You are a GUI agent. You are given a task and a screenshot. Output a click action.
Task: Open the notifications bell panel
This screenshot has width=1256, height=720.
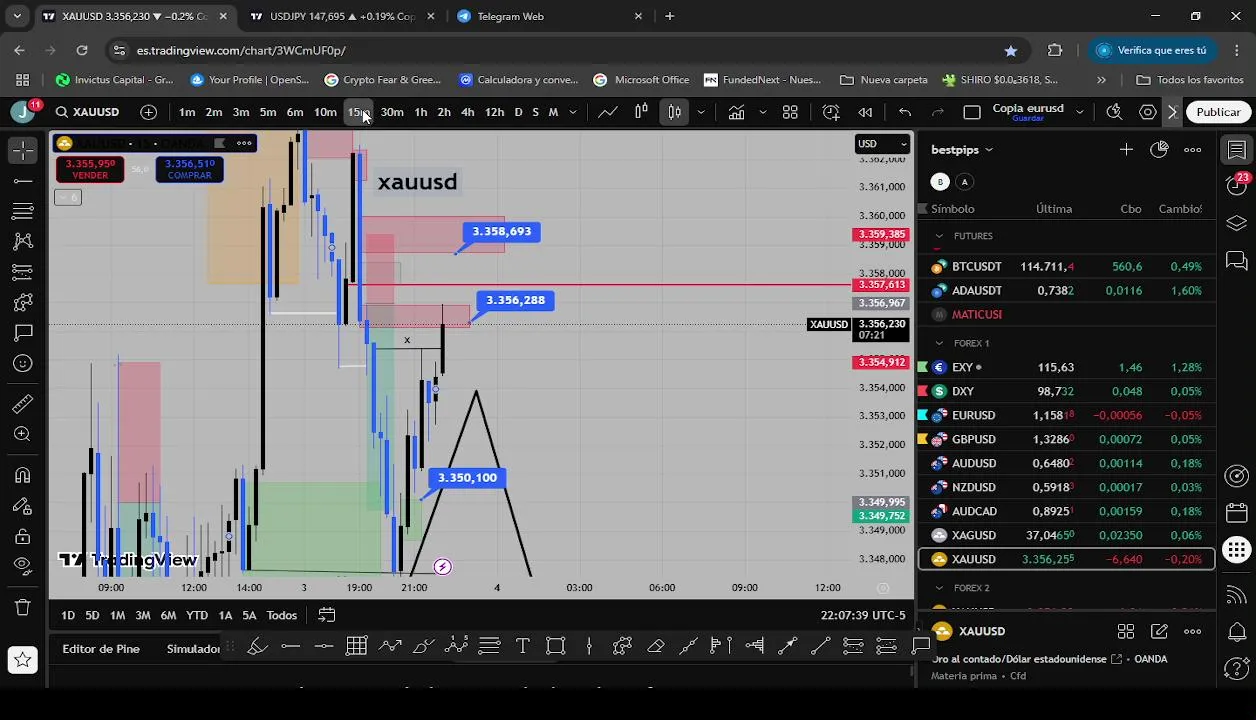tap(1237, 632)
